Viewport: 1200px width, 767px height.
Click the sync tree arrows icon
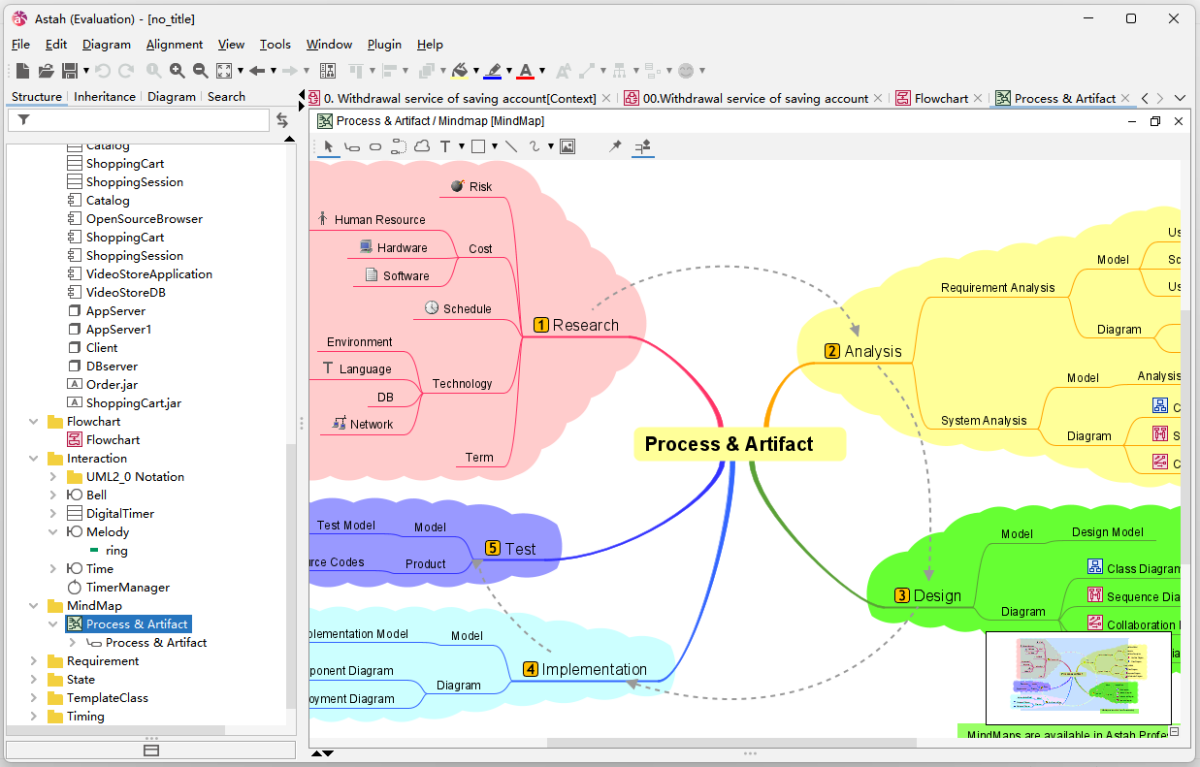click(282, 120)
